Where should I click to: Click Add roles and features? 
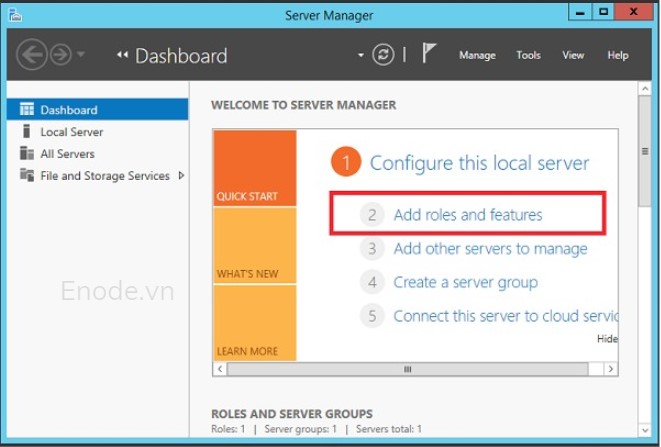point(467,214)
